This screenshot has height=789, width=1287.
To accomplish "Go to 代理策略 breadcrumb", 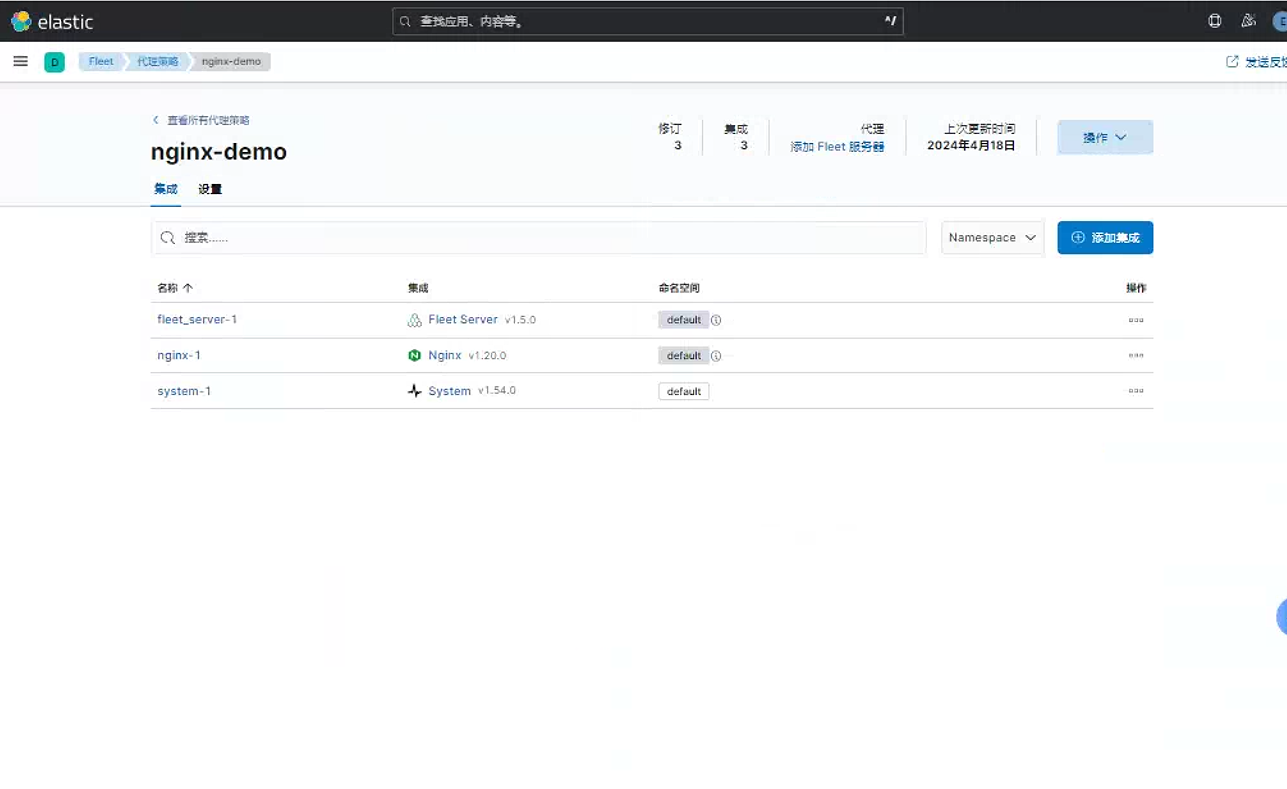I will tap(158, 62).
